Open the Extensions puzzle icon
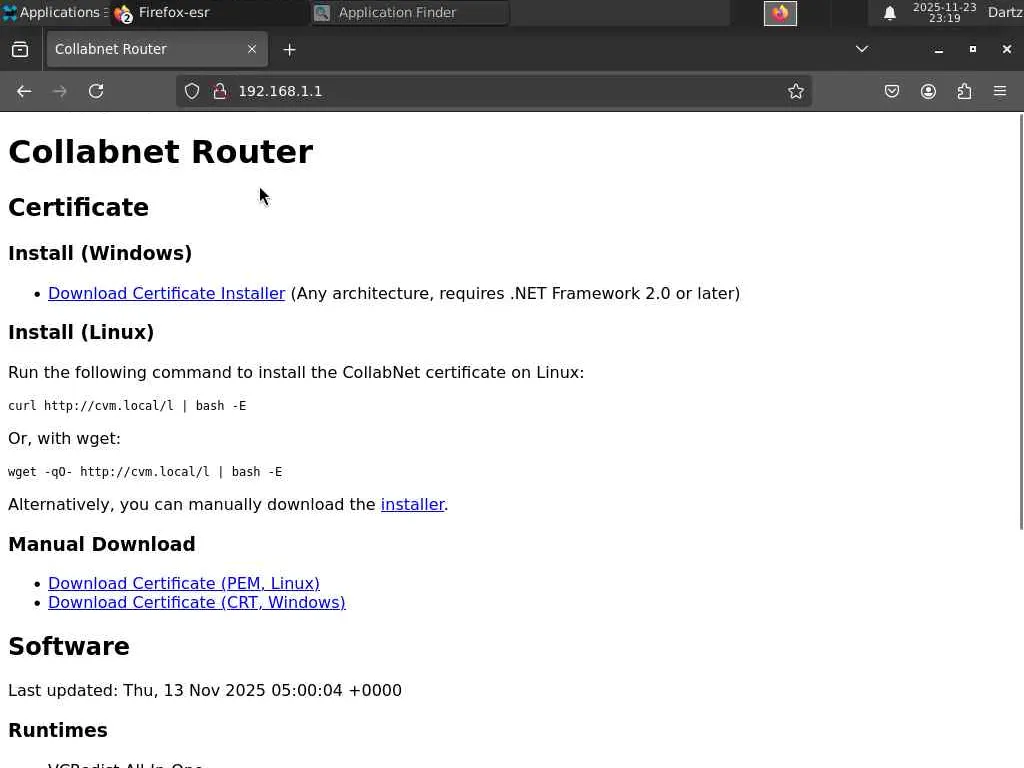The width and height of the screenshot is (1024, 768). 964,91
